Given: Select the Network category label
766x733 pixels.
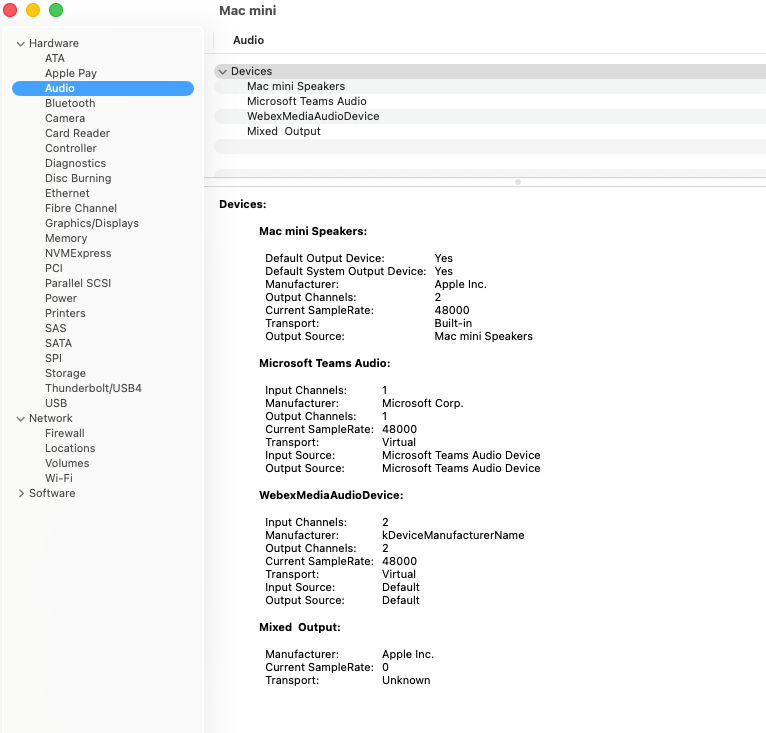Looking at the screenshot, I should click(x=50, y=418).
